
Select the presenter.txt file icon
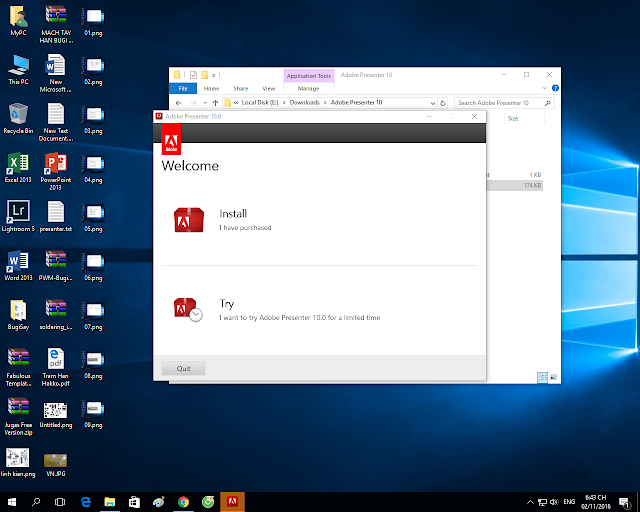(x=56, y=217)
